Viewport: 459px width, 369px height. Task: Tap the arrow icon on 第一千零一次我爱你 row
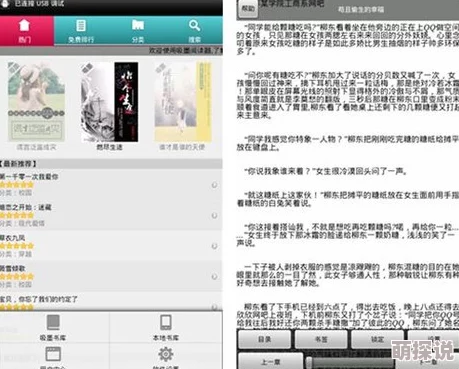214,185
